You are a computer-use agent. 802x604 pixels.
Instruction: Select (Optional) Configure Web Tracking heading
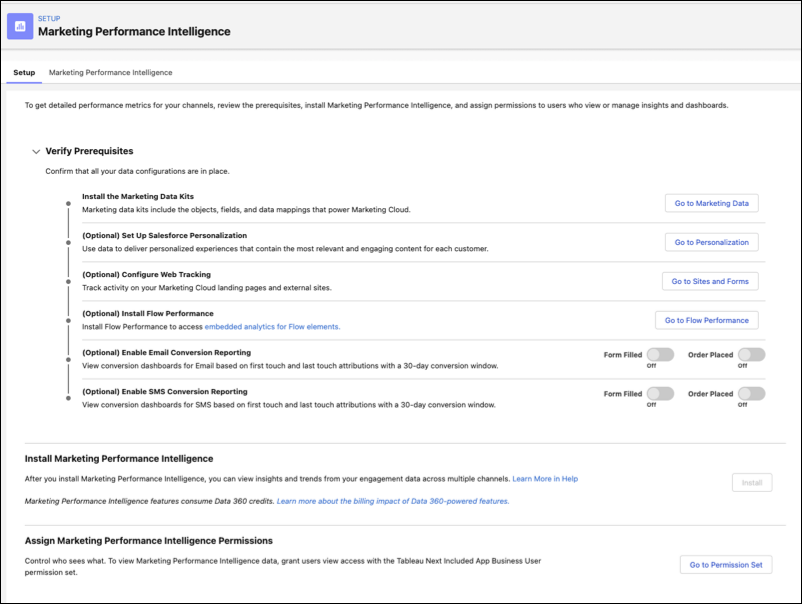[146, 274]
